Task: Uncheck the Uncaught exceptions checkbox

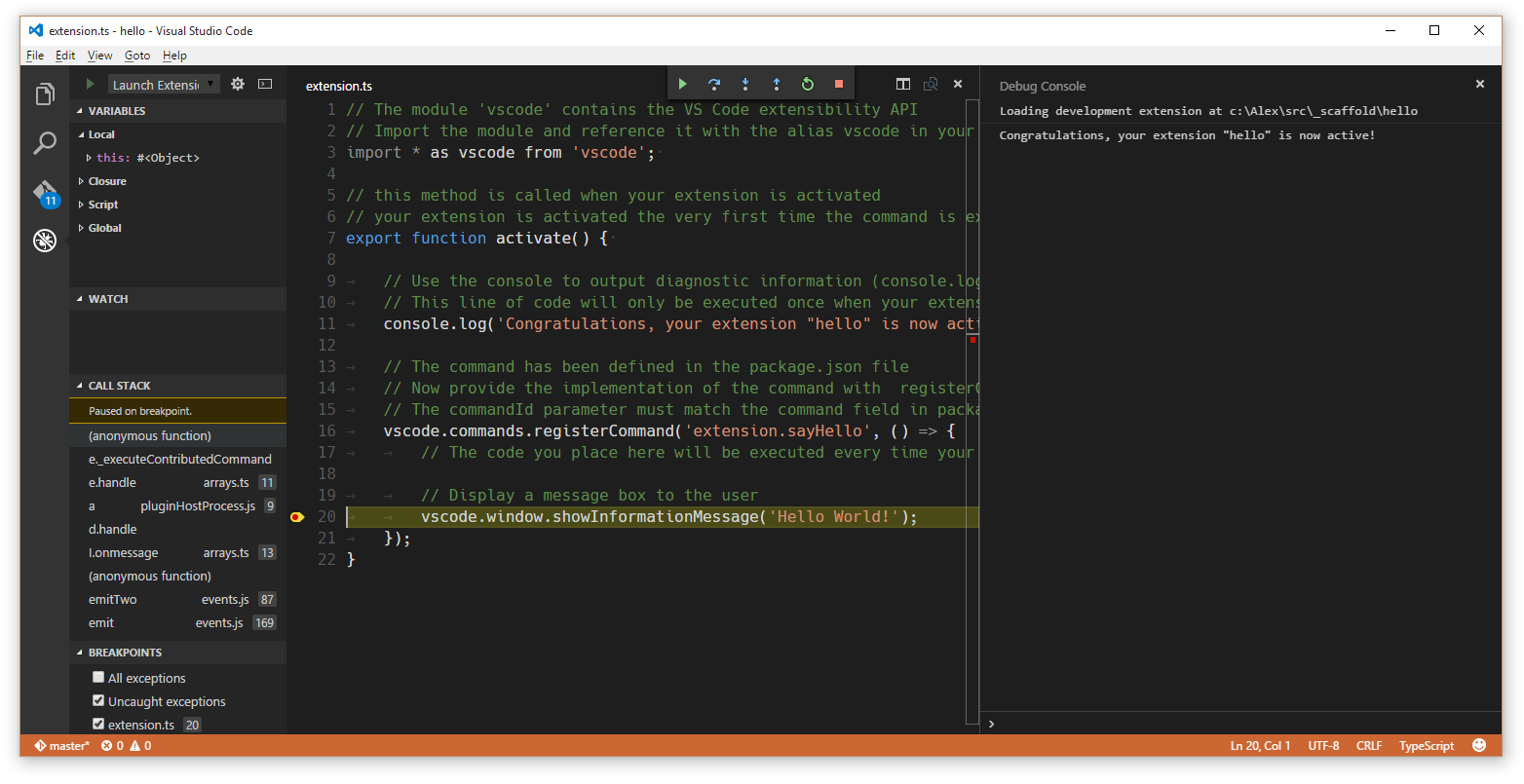Action: 98,701
